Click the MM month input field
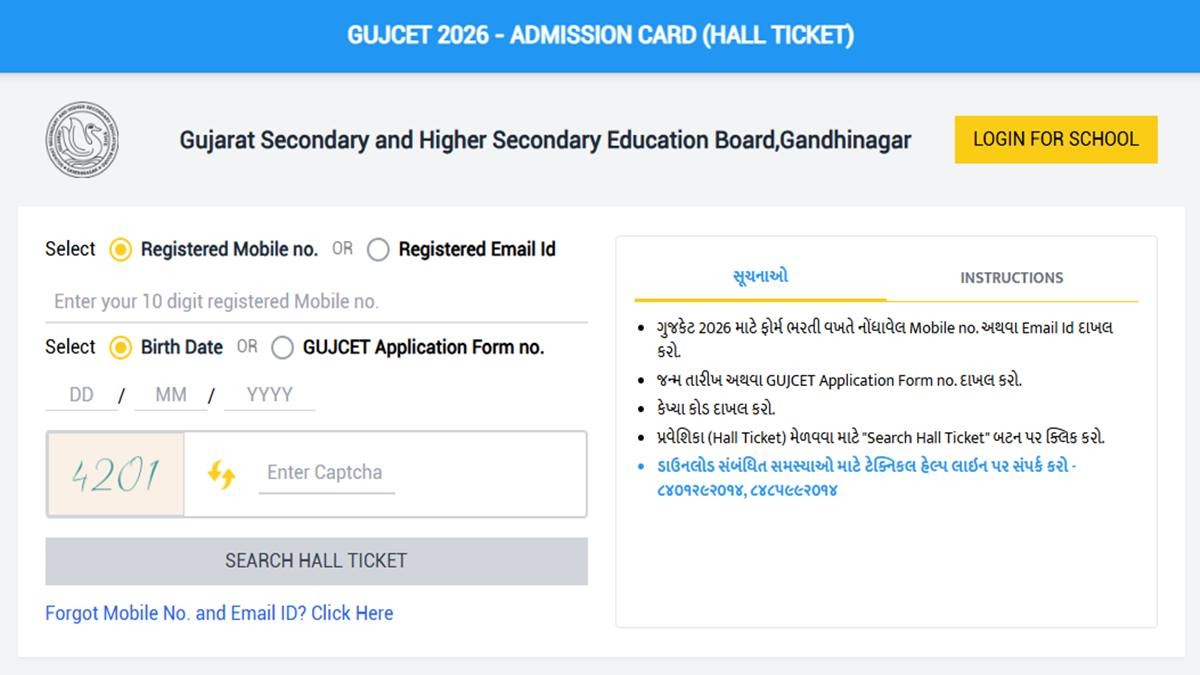The height and width of the screenshot is (675, 1200). pos(171,395)
